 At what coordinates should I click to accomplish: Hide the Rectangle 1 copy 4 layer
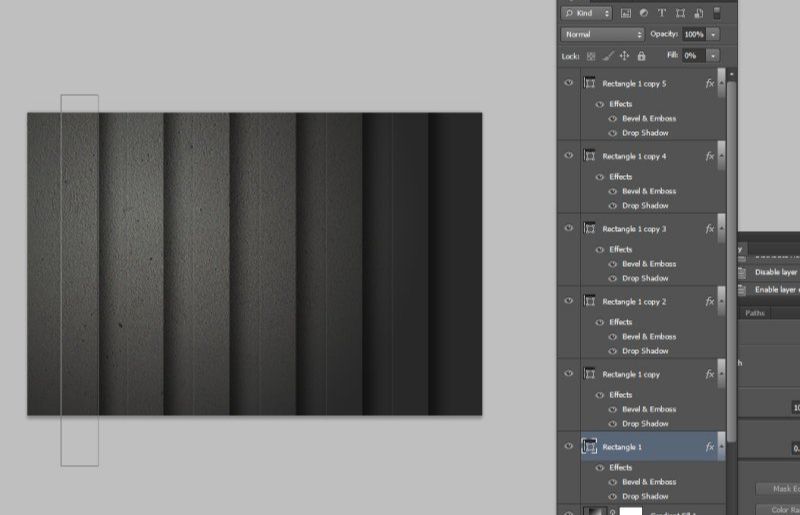pyautogui.click(x=569, y=156)
